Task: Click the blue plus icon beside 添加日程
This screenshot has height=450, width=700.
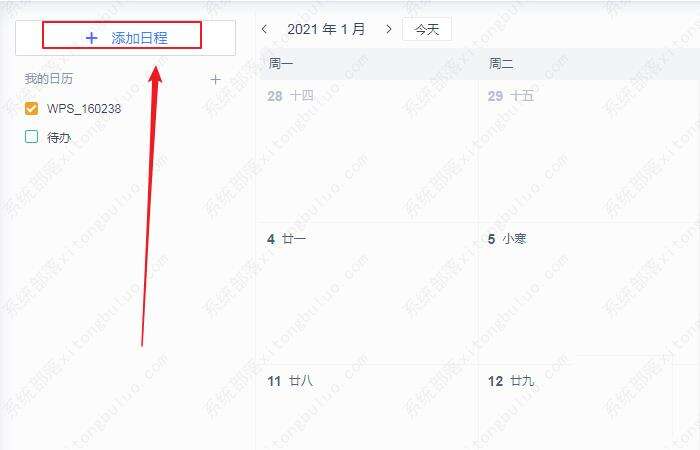Action: click(92, 38)
